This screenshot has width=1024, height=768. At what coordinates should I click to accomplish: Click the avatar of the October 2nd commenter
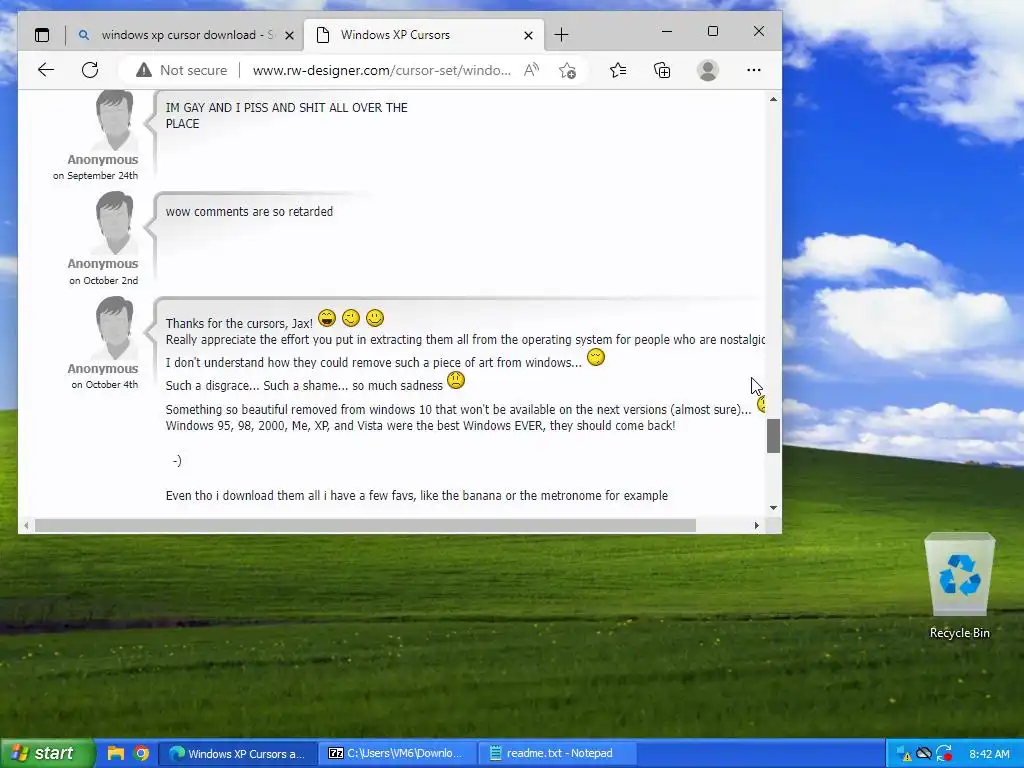click(x=115, y=223)
